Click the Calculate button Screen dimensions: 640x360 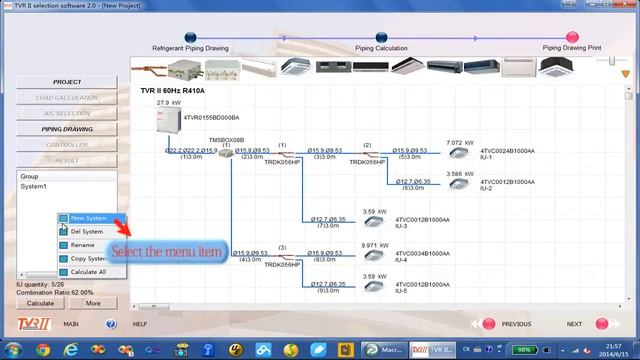tap(40, 303)
